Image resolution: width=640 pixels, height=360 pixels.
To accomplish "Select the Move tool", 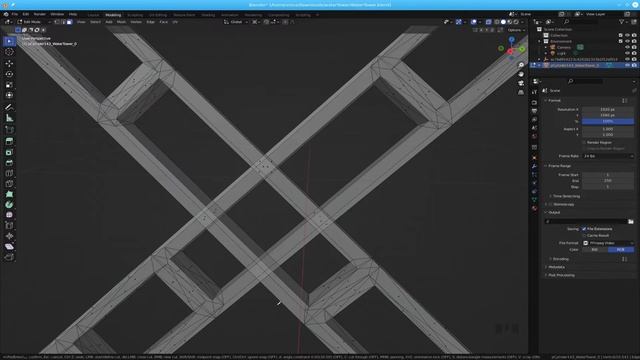I will (x=9, y=63).
